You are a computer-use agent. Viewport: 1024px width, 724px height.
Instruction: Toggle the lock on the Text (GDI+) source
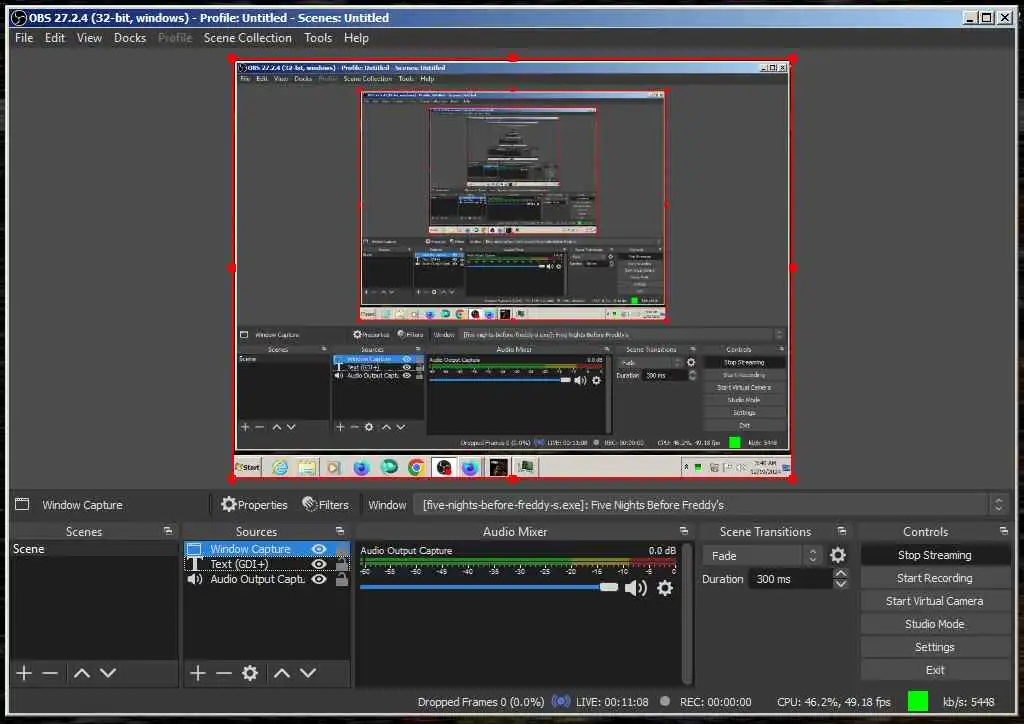[342, 564]
